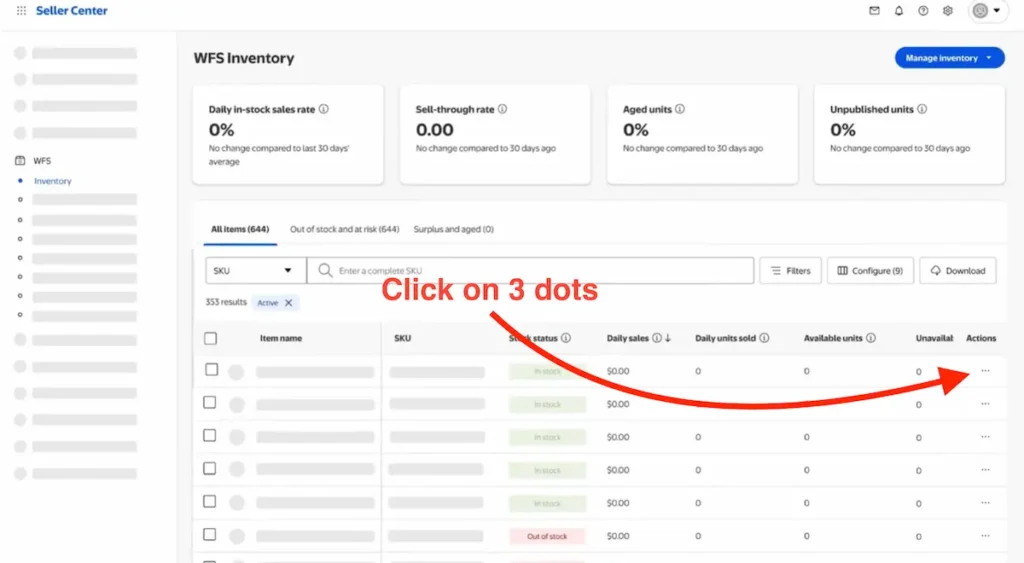Show info icon beside Daily sales column

tap(656, 338)
